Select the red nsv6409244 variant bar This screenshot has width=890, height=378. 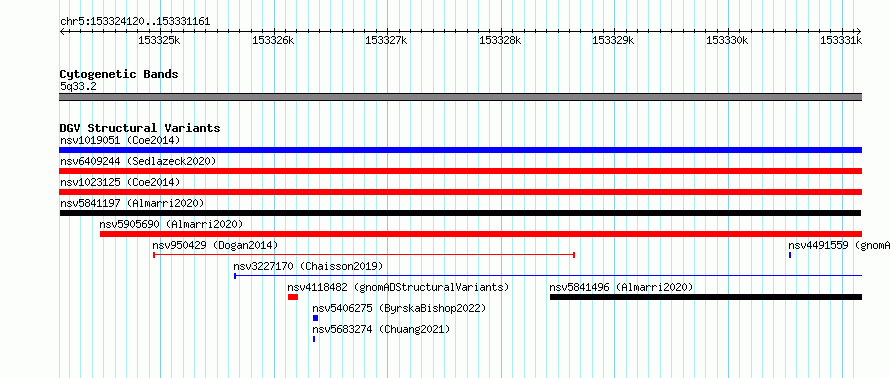click(461, 171)
